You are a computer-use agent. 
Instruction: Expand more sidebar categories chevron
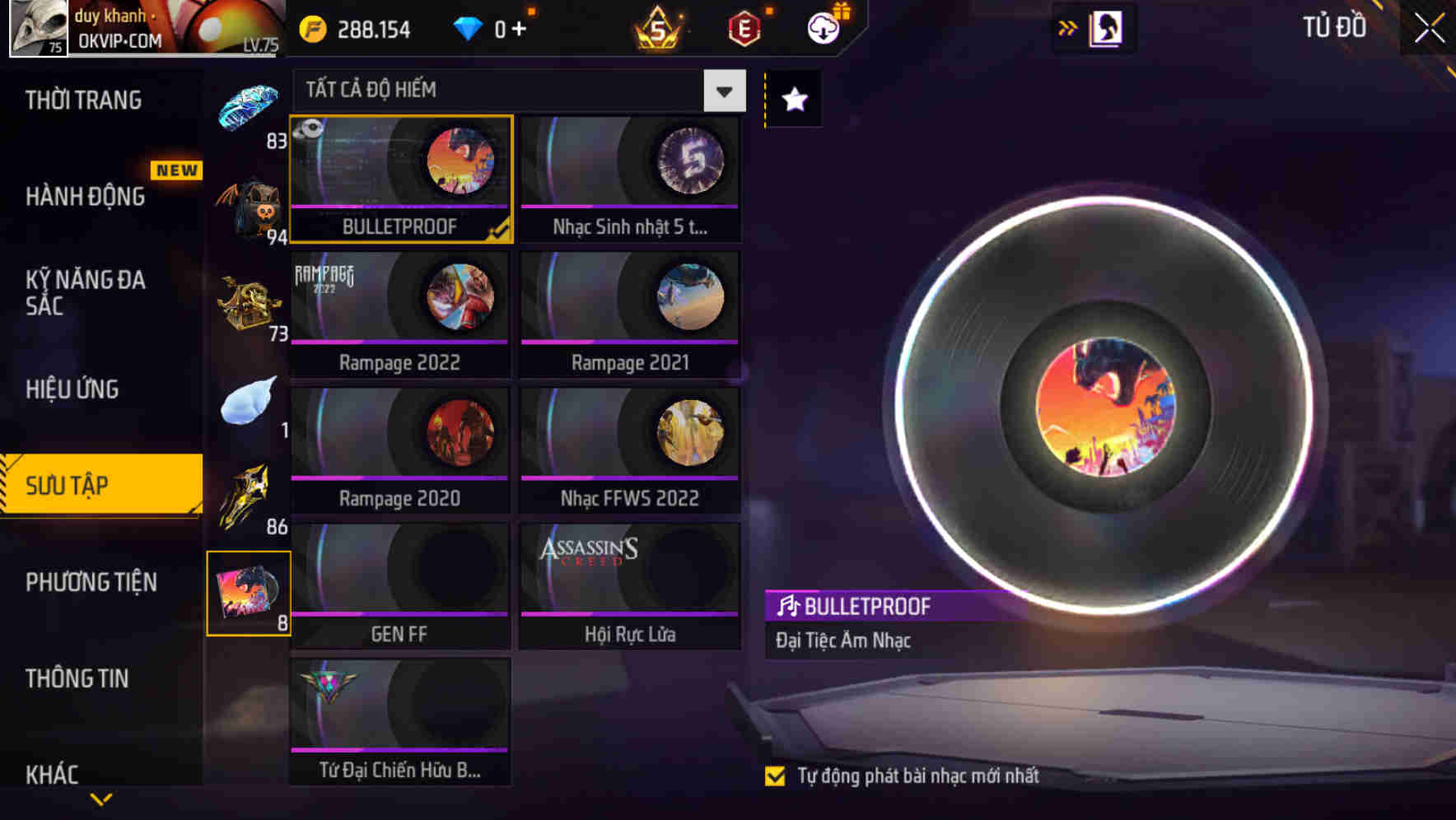(101, 799)
